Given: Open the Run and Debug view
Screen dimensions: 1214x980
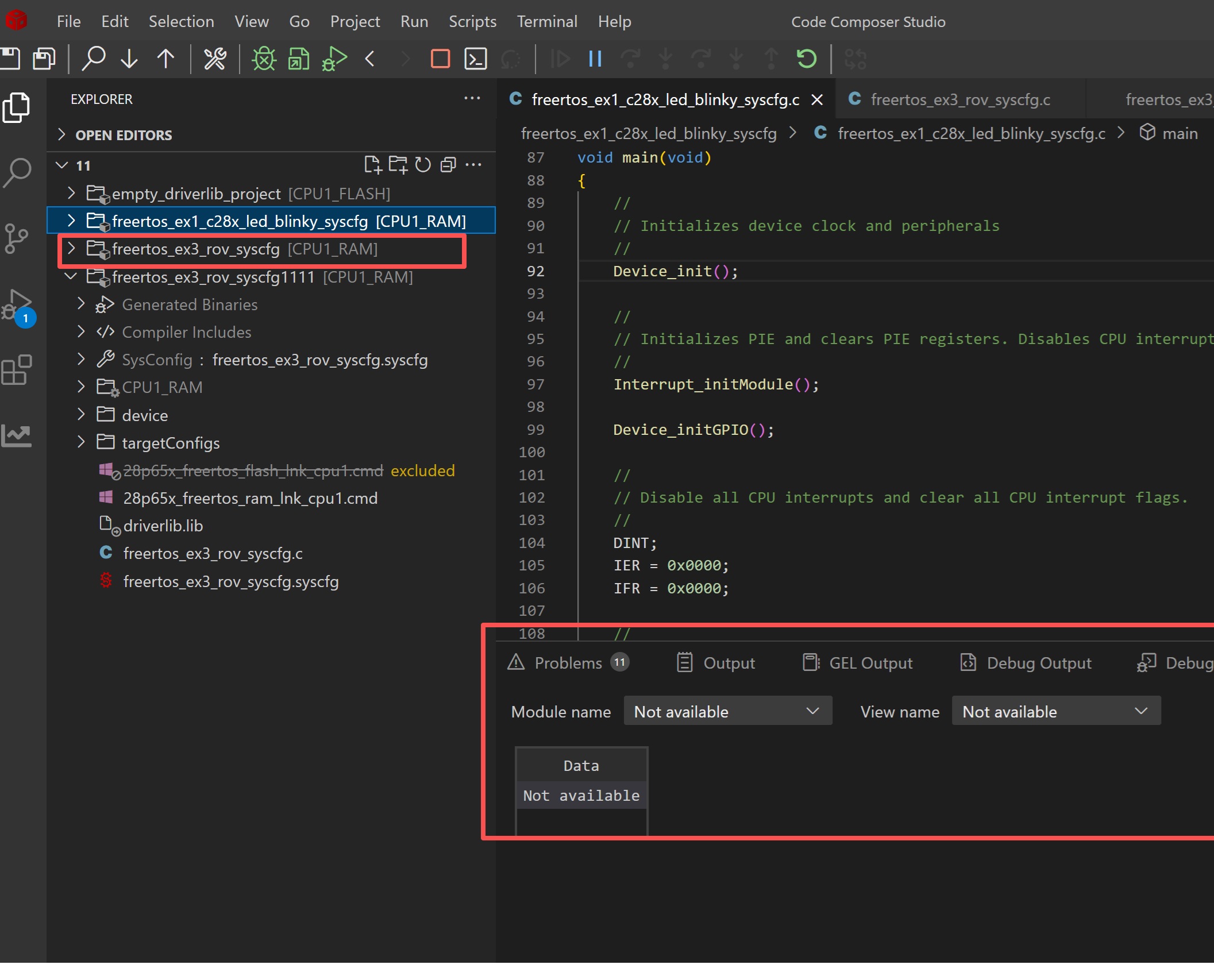Looking at the screenshot, I should point(17,306).
